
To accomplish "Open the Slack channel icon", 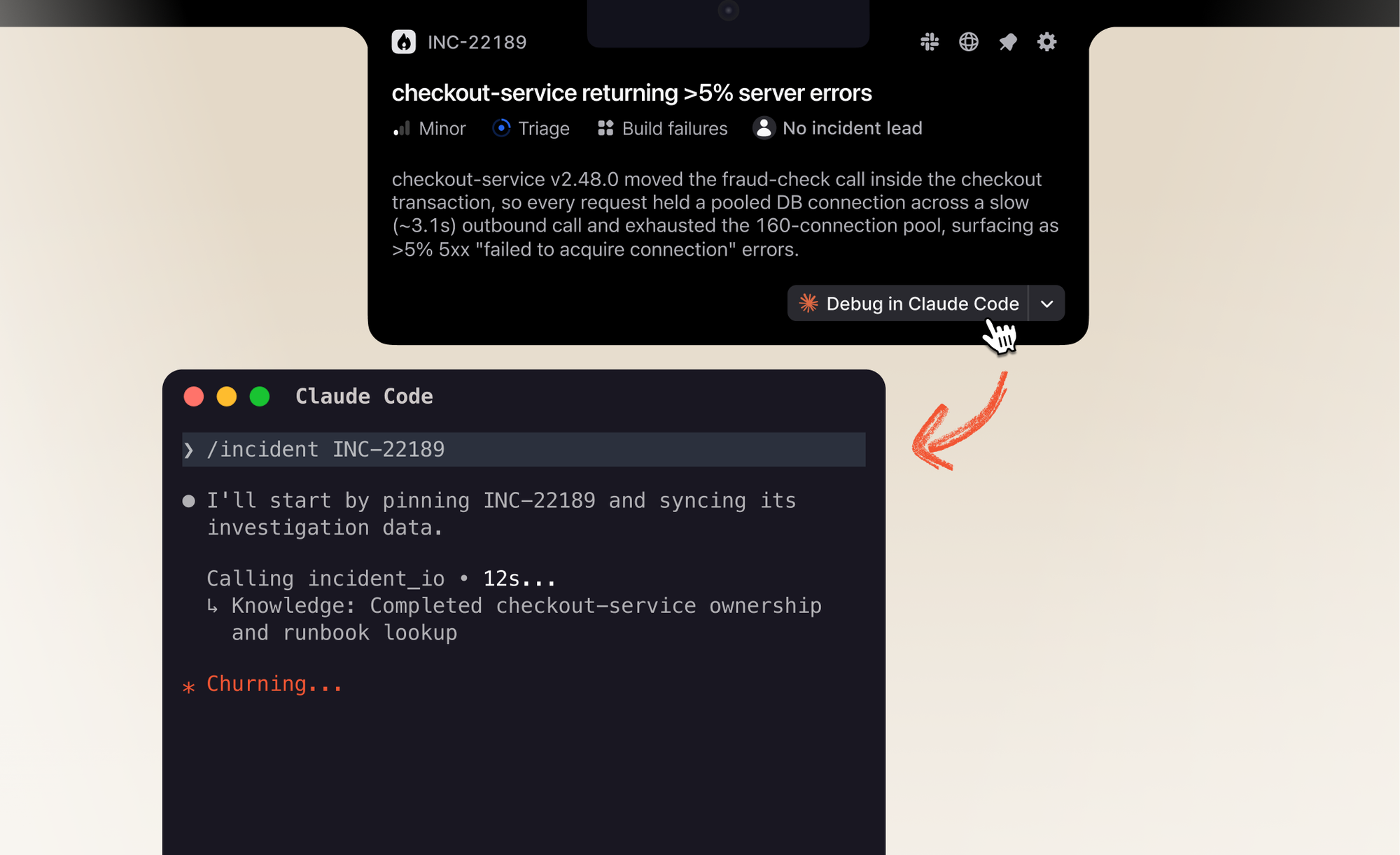I will pos(930,42).
